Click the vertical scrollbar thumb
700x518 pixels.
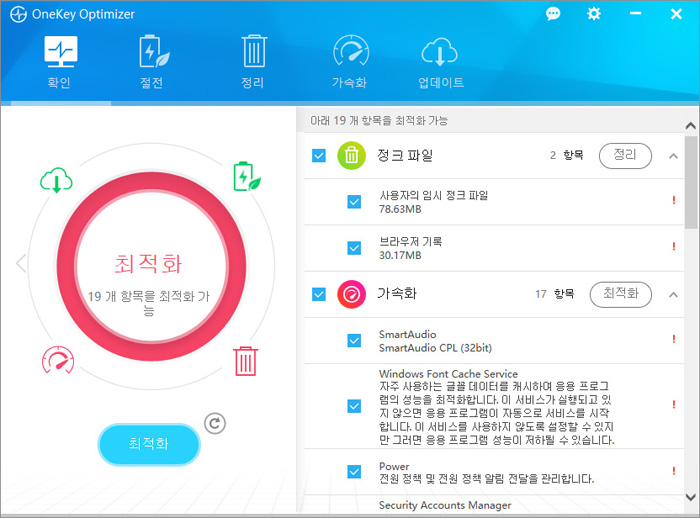[691, 182]
